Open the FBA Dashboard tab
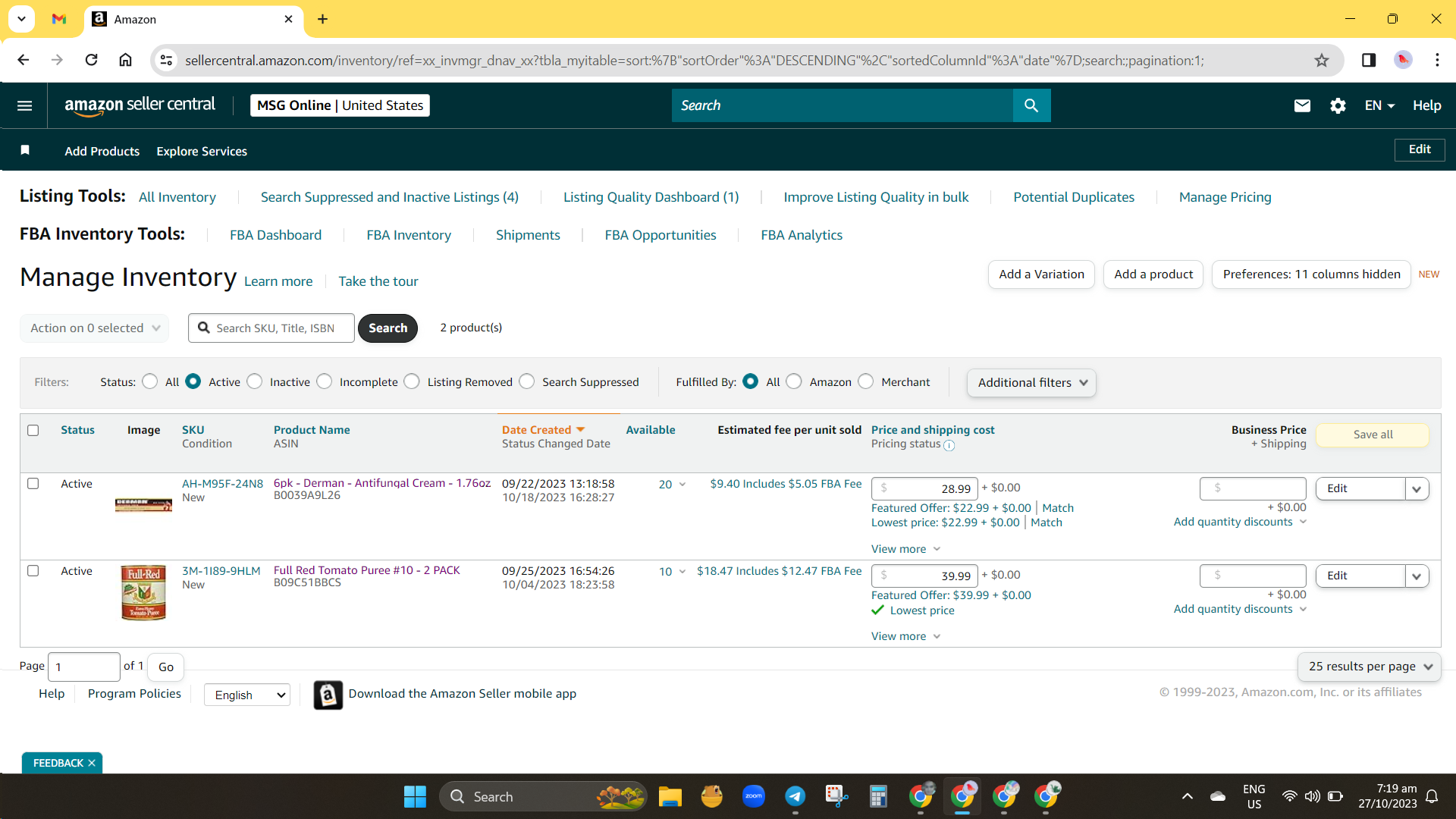Image resolution: width=1456 pixels, height=819 pixels. (x=276, y=235)
